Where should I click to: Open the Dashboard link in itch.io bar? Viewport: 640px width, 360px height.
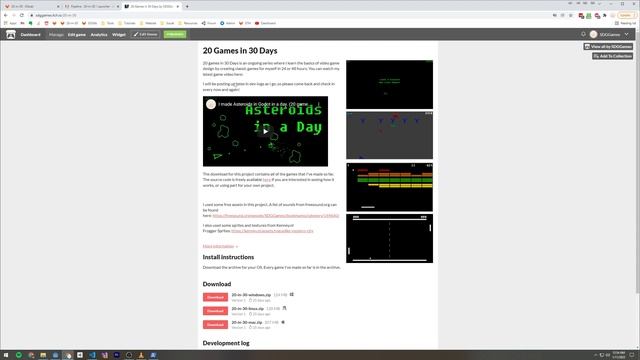tap(31, 35)
